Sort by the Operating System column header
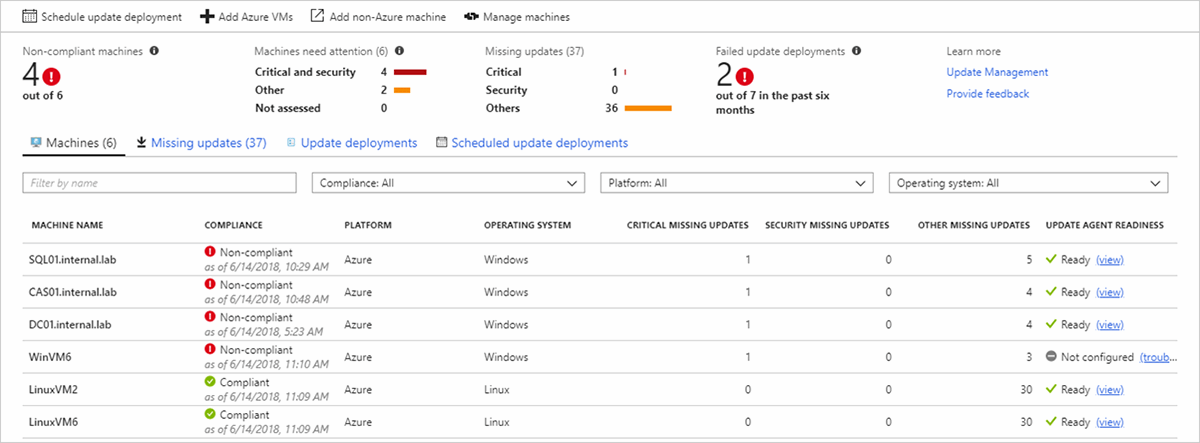This screenshot has width=1200, height=443. click(x=527, y=225)
